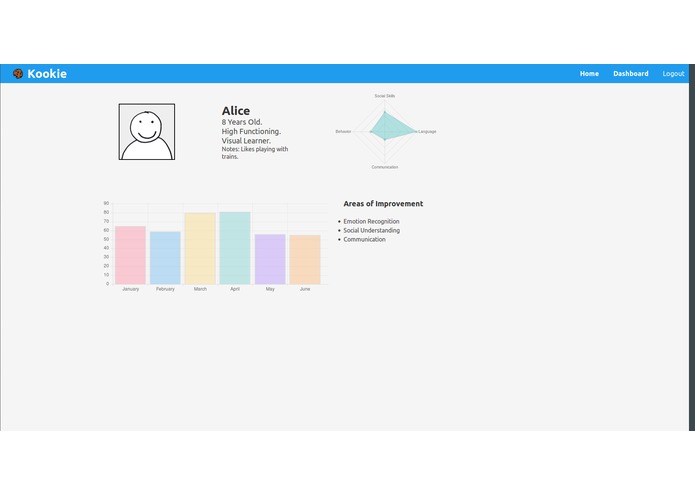Click the orange June bar

pos(305,260)
